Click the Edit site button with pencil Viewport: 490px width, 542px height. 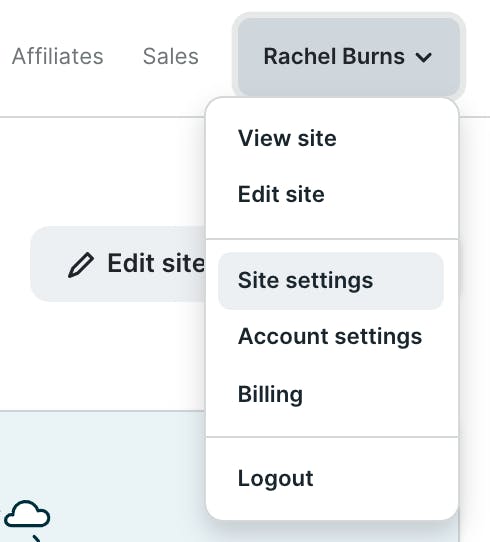(118, 264)
